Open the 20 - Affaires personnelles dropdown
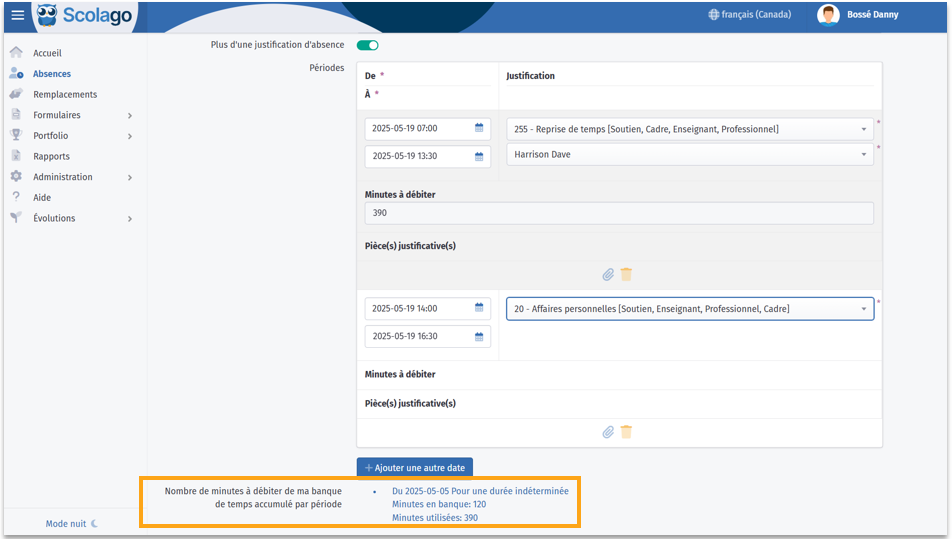 [690, 308]
